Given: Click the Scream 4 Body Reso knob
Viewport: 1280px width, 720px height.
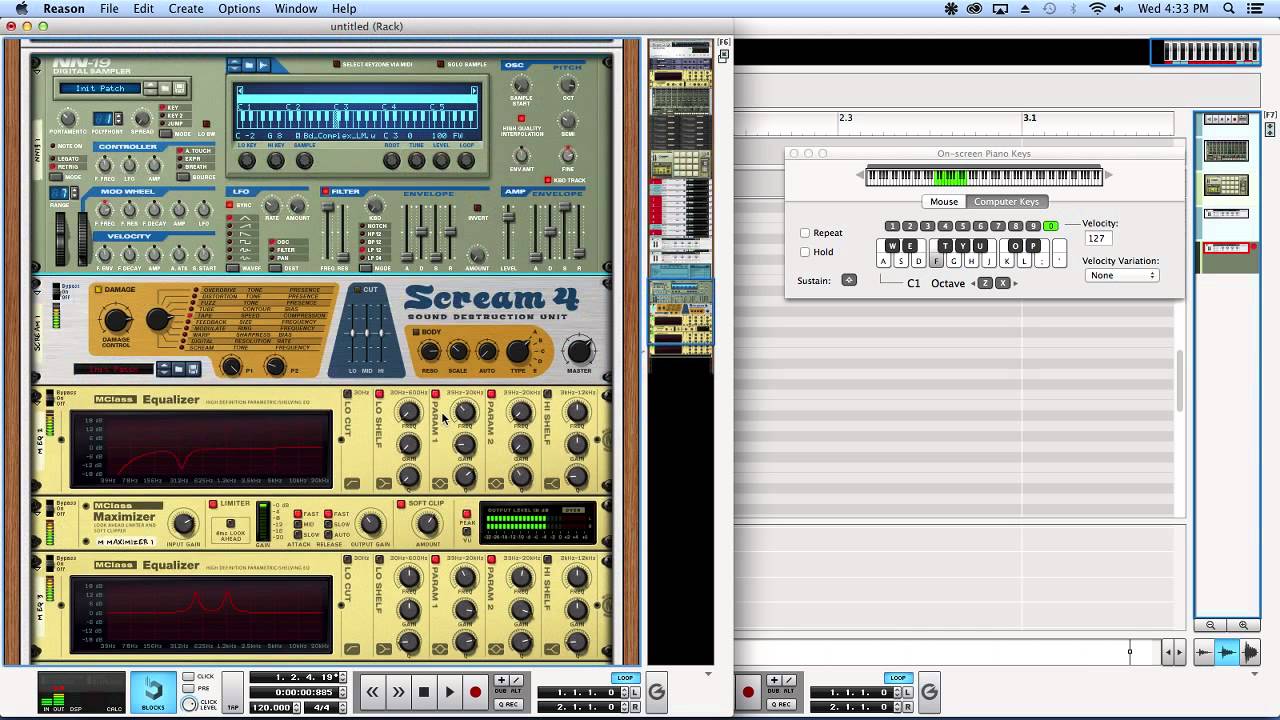Looking at the screenshot, I should (429, 351).
